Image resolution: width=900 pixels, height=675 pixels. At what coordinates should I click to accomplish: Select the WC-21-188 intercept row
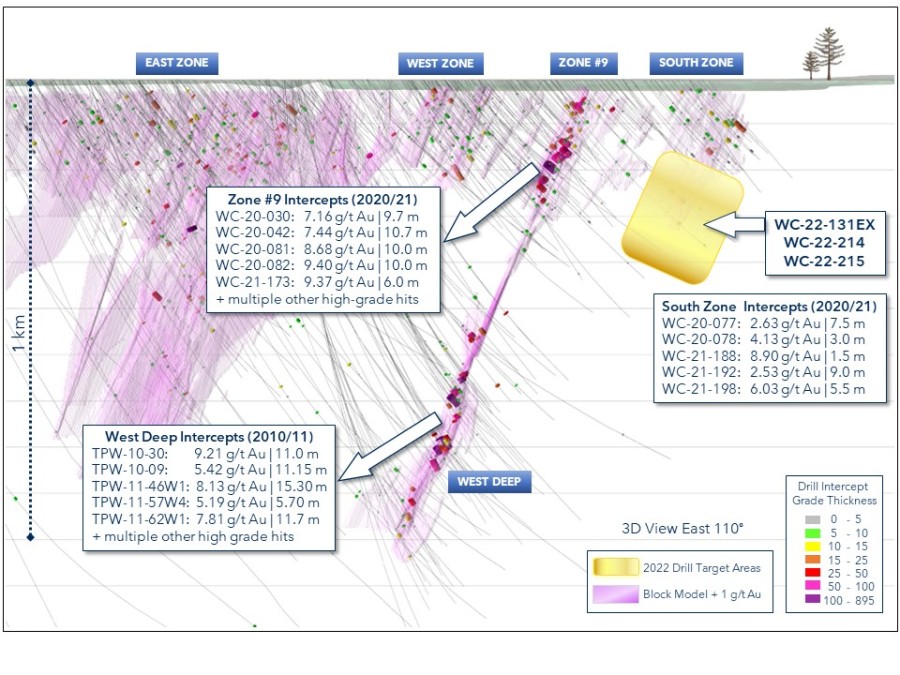[763, 356]
